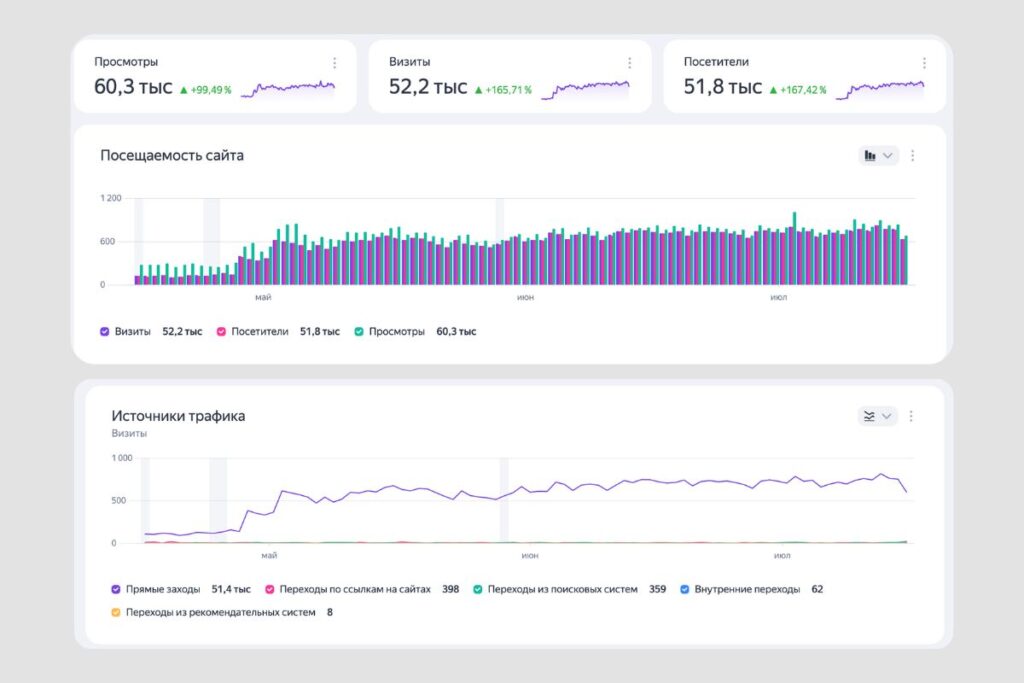This screenshot has height=683, width=1024.
Task: Click the 60,3 тыс value in Просмотры card
Action: (133, 86)
